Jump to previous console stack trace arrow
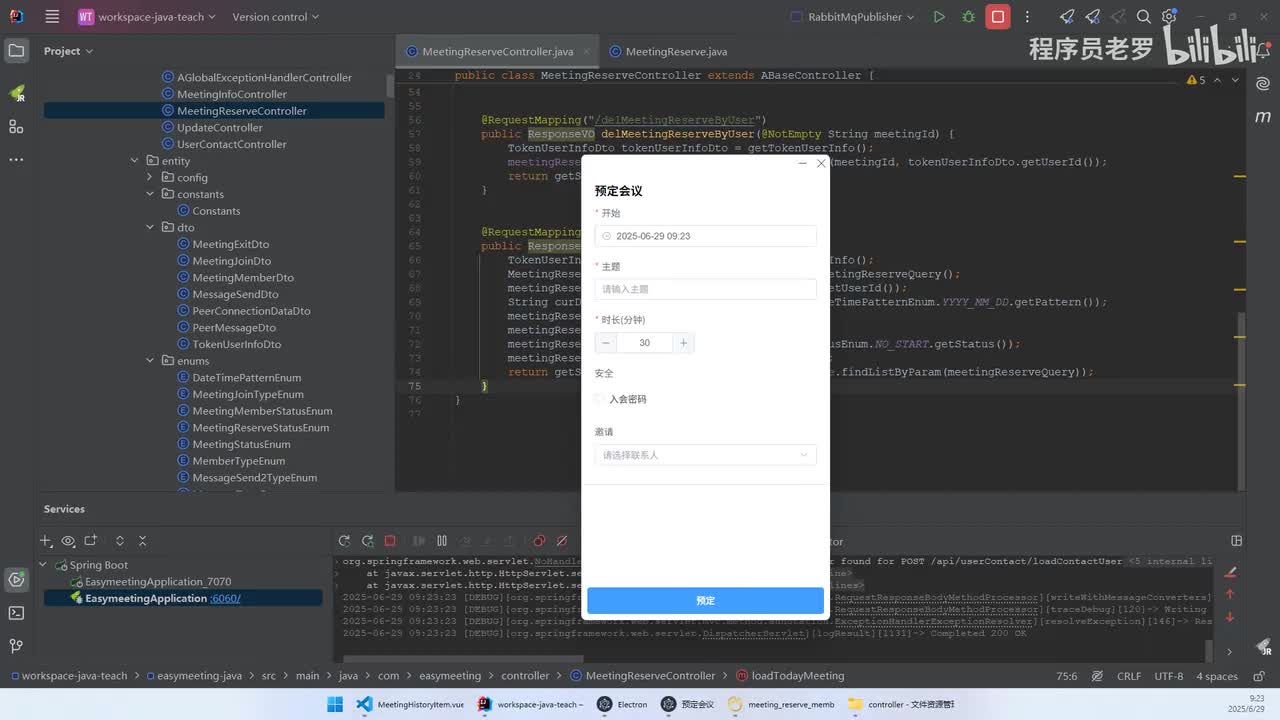 click(x=1231, y=594)
